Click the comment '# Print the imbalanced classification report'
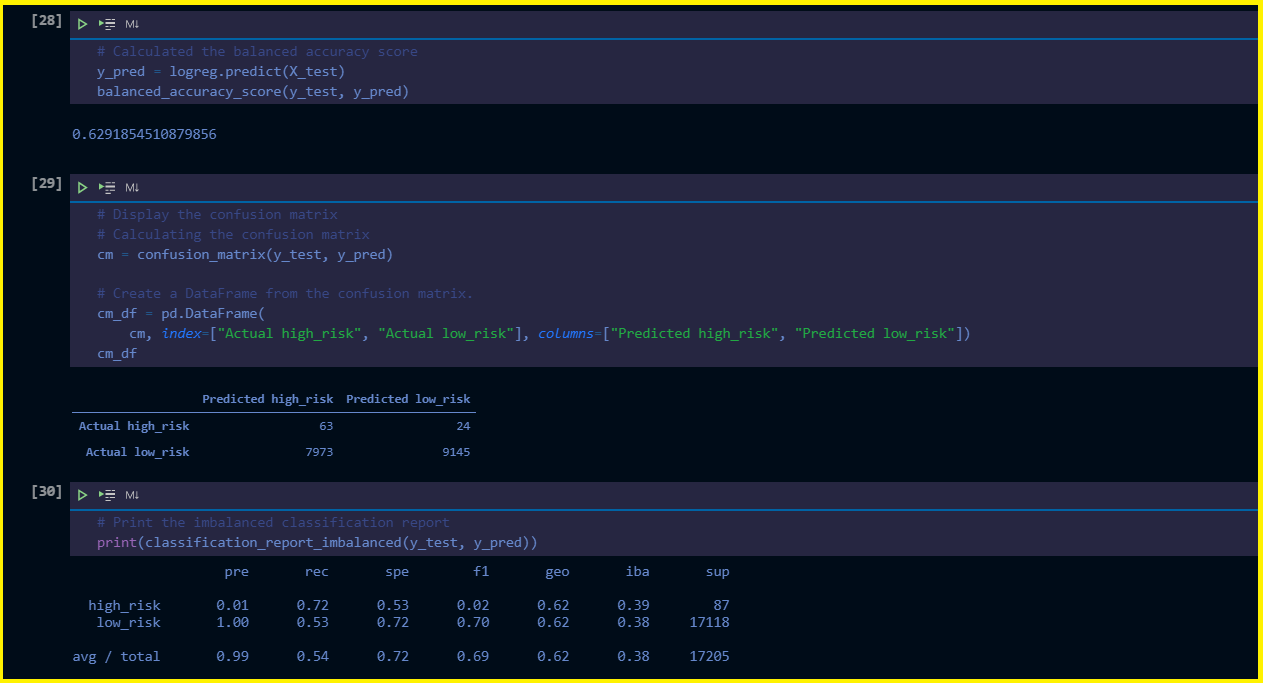Viewport: 1263px width, 683px height. pyautogui.click(x=273, y=522)
